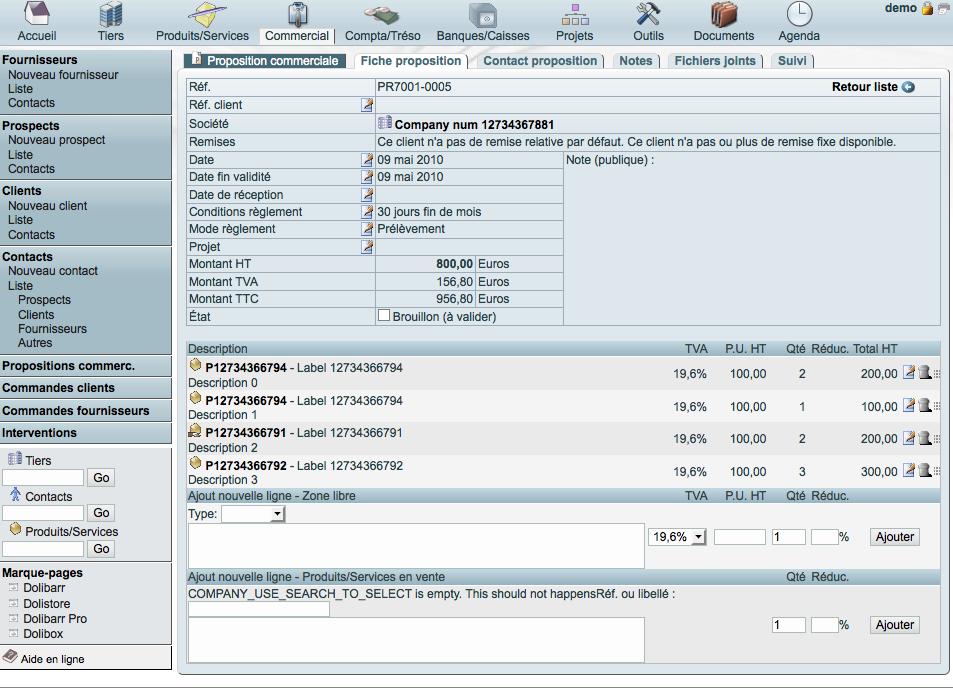
Task: Open the Documents module icon
Action: [x=723, y=15]
